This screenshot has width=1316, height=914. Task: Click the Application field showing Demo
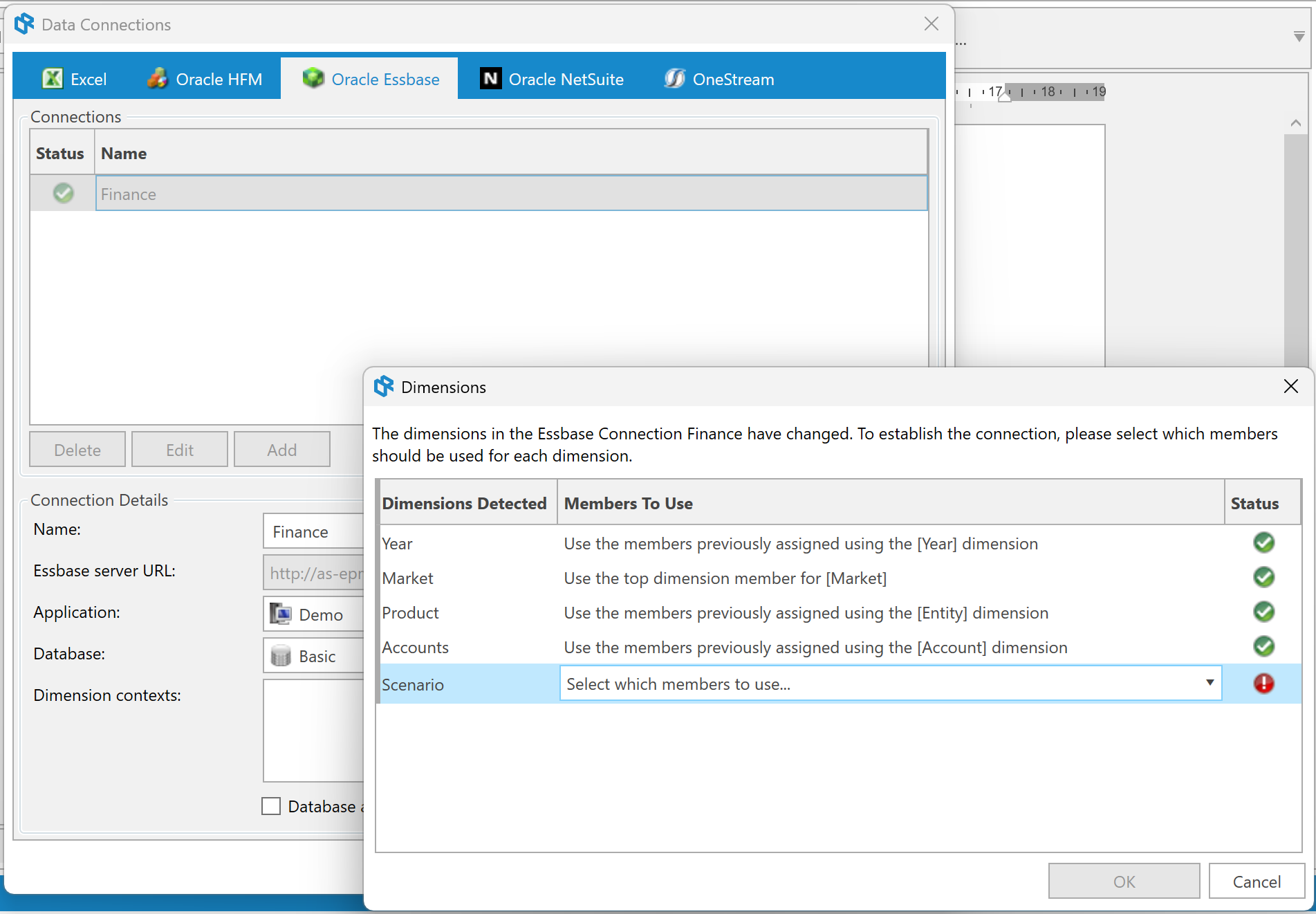point(313,614)
